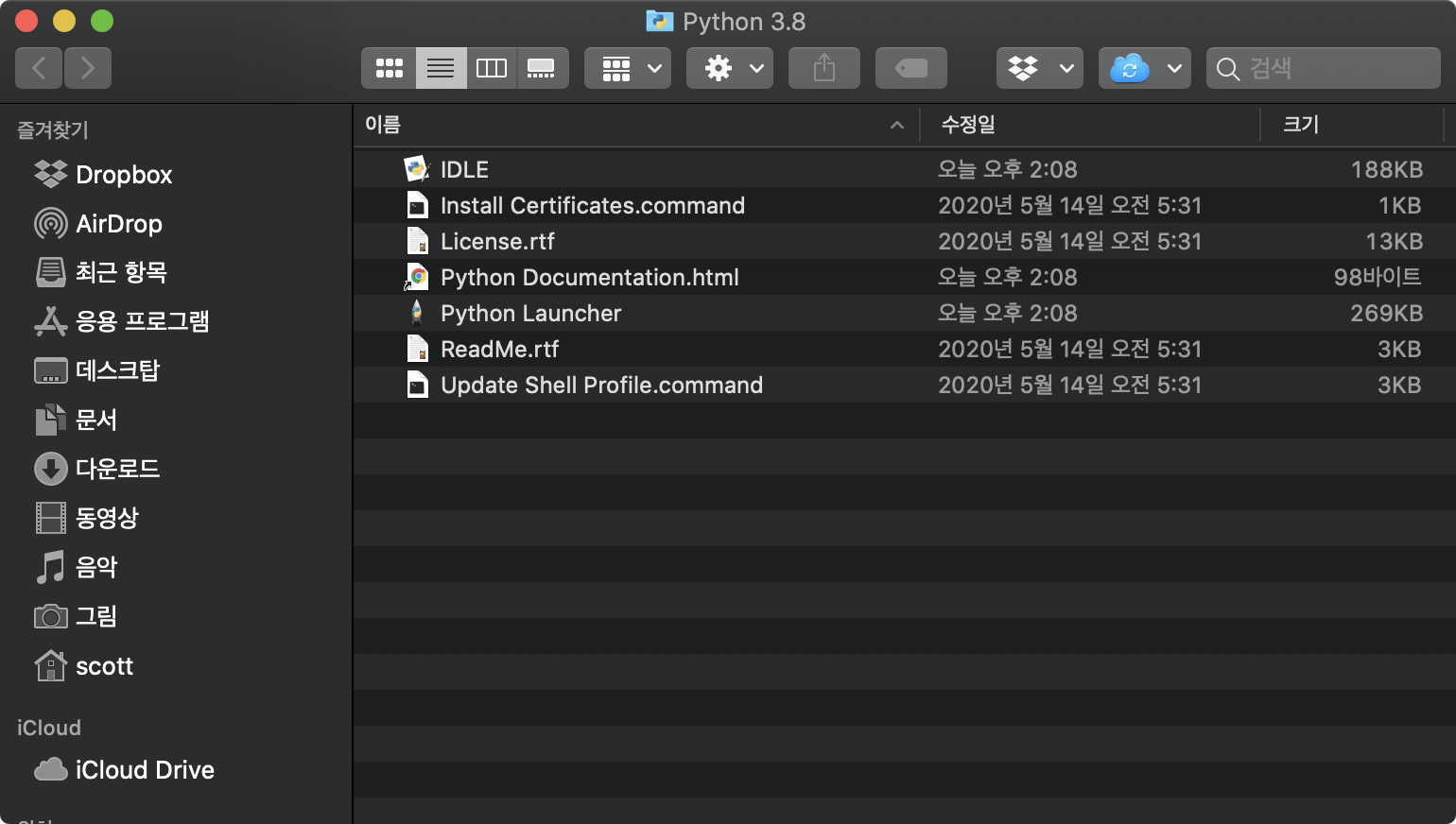
Task: Go forward with the right arrow
Action: [x=88, y=68]
